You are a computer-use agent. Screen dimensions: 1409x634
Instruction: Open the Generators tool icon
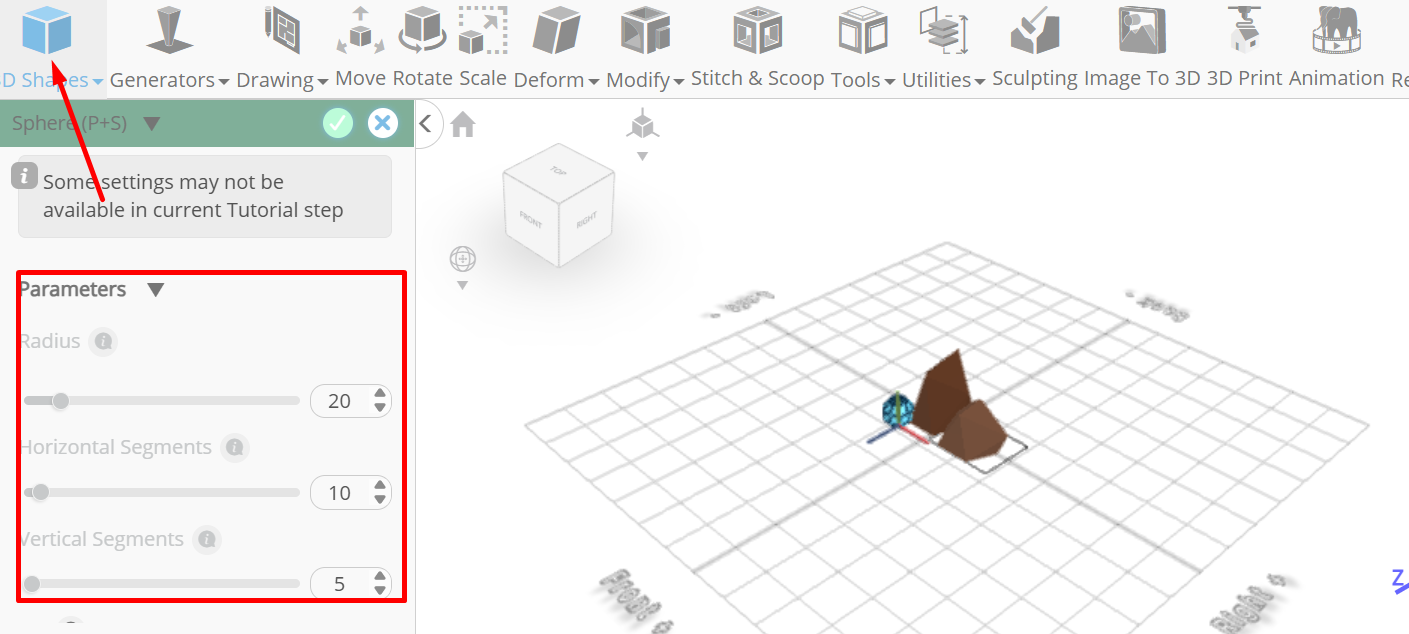(x=169, y=30)
